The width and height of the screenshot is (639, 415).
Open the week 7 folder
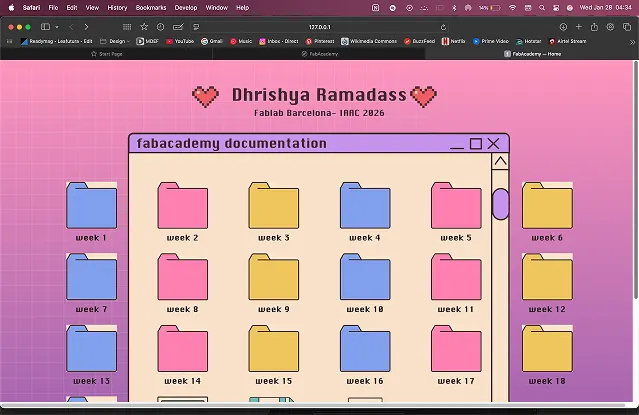(x=91, y=277)
